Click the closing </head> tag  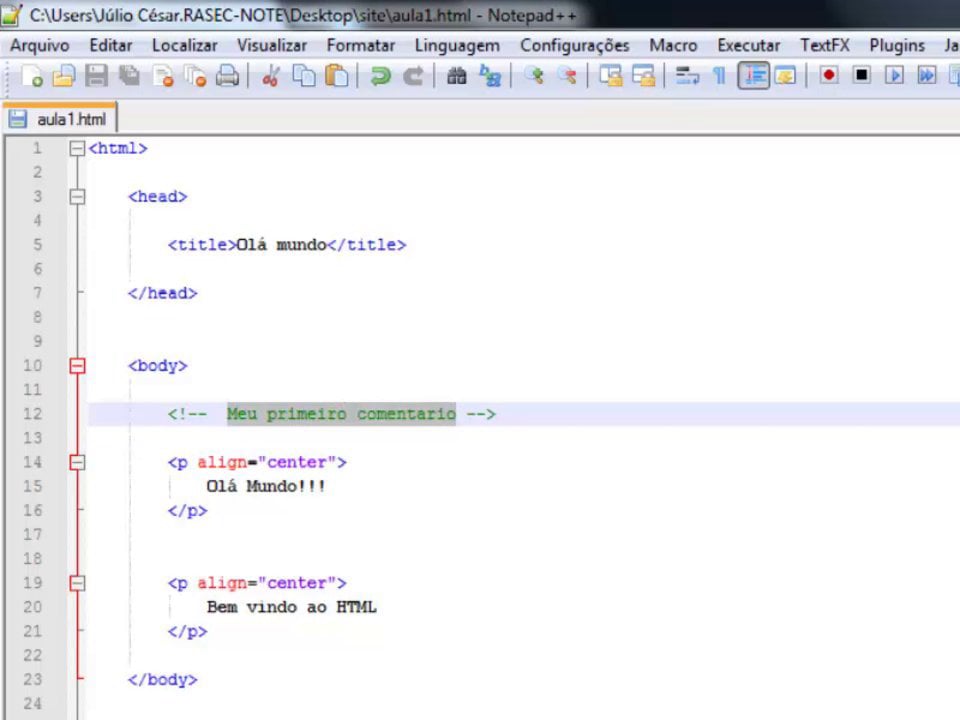coord(163,293)
